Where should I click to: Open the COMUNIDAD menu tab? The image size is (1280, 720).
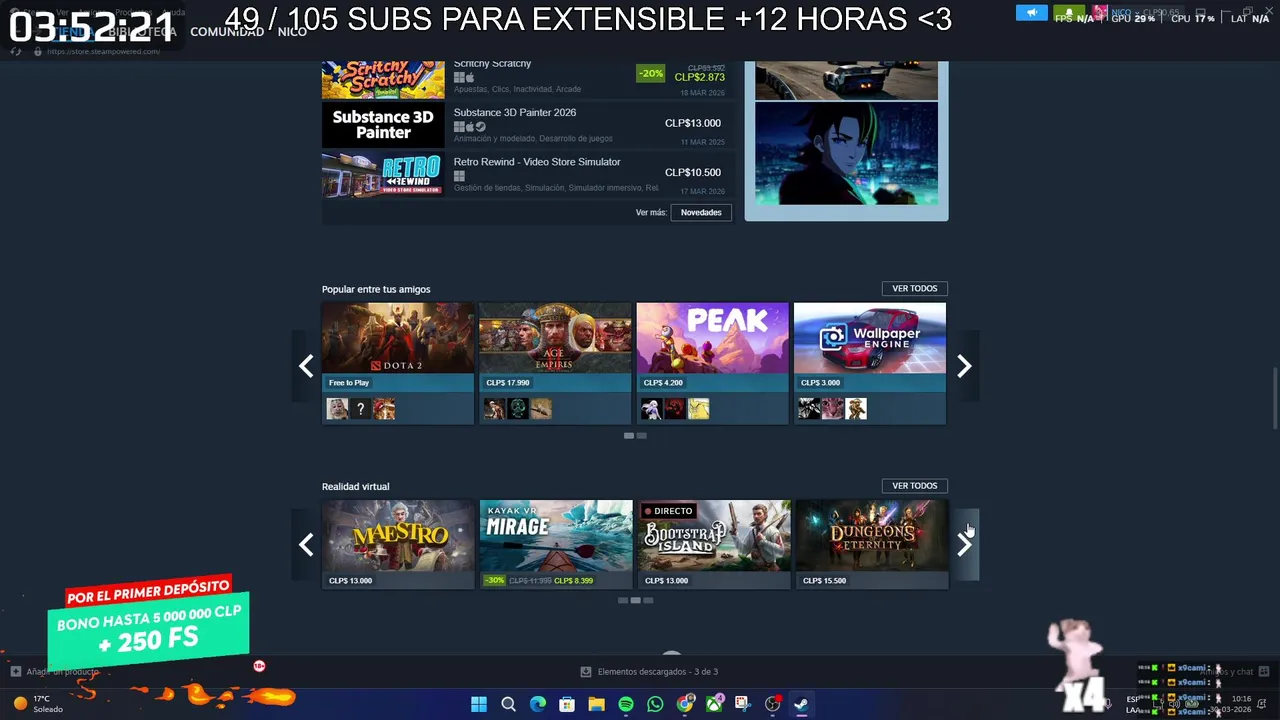tap(227, 32)
